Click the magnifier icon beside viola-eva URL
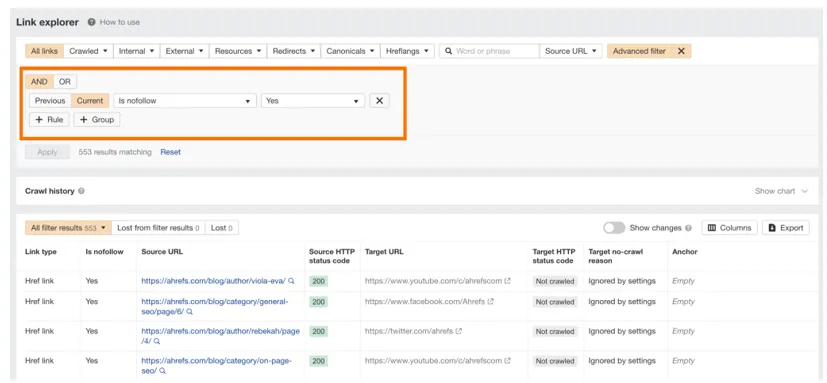 pos(291,281)
